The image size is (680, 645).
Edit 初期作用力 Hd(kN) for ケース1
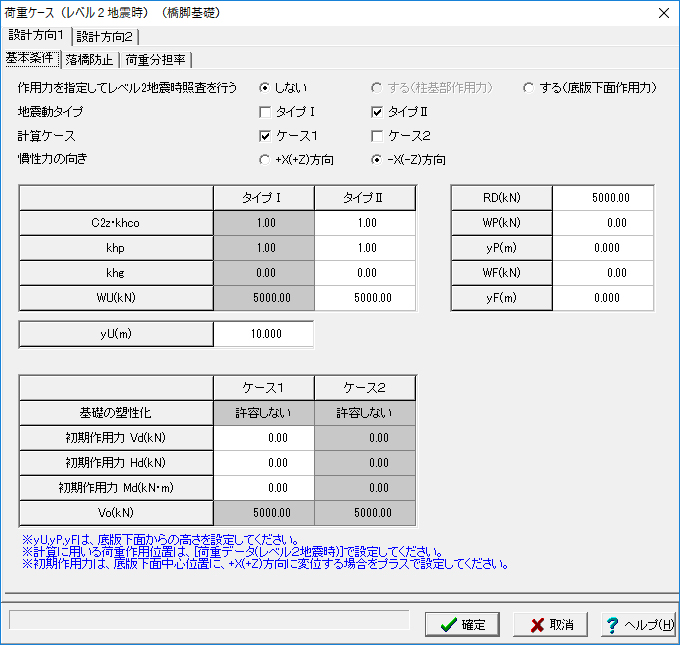pyautogui.click(x=264, y=463)
